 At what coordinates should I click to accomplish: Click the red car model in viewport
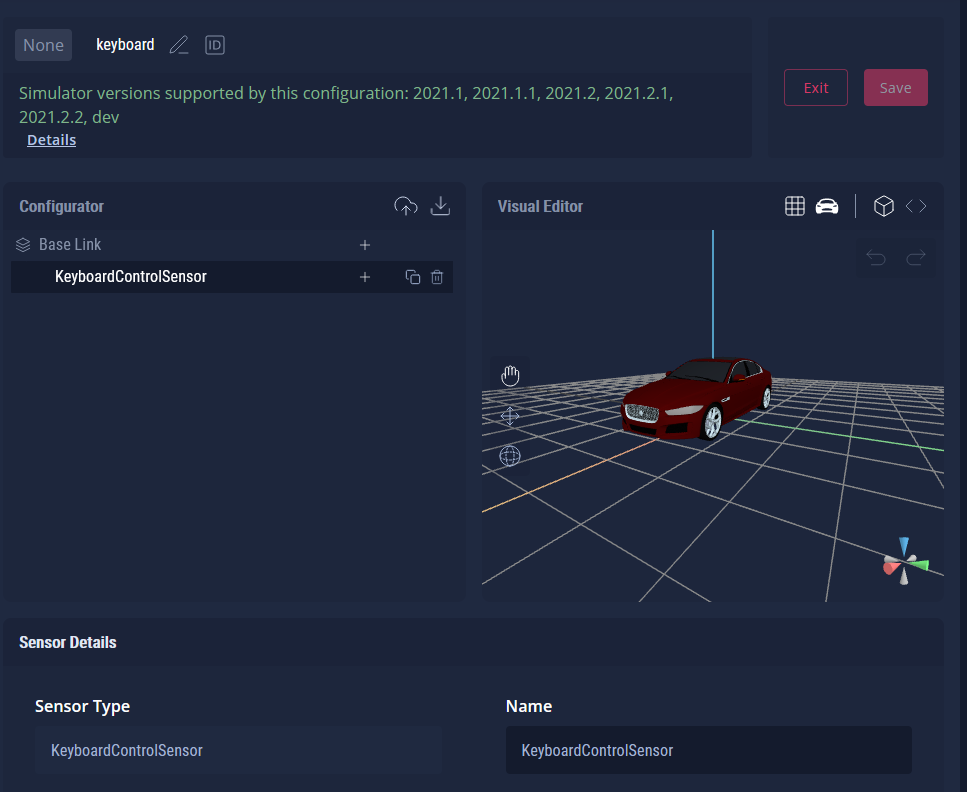coord(697,398)
